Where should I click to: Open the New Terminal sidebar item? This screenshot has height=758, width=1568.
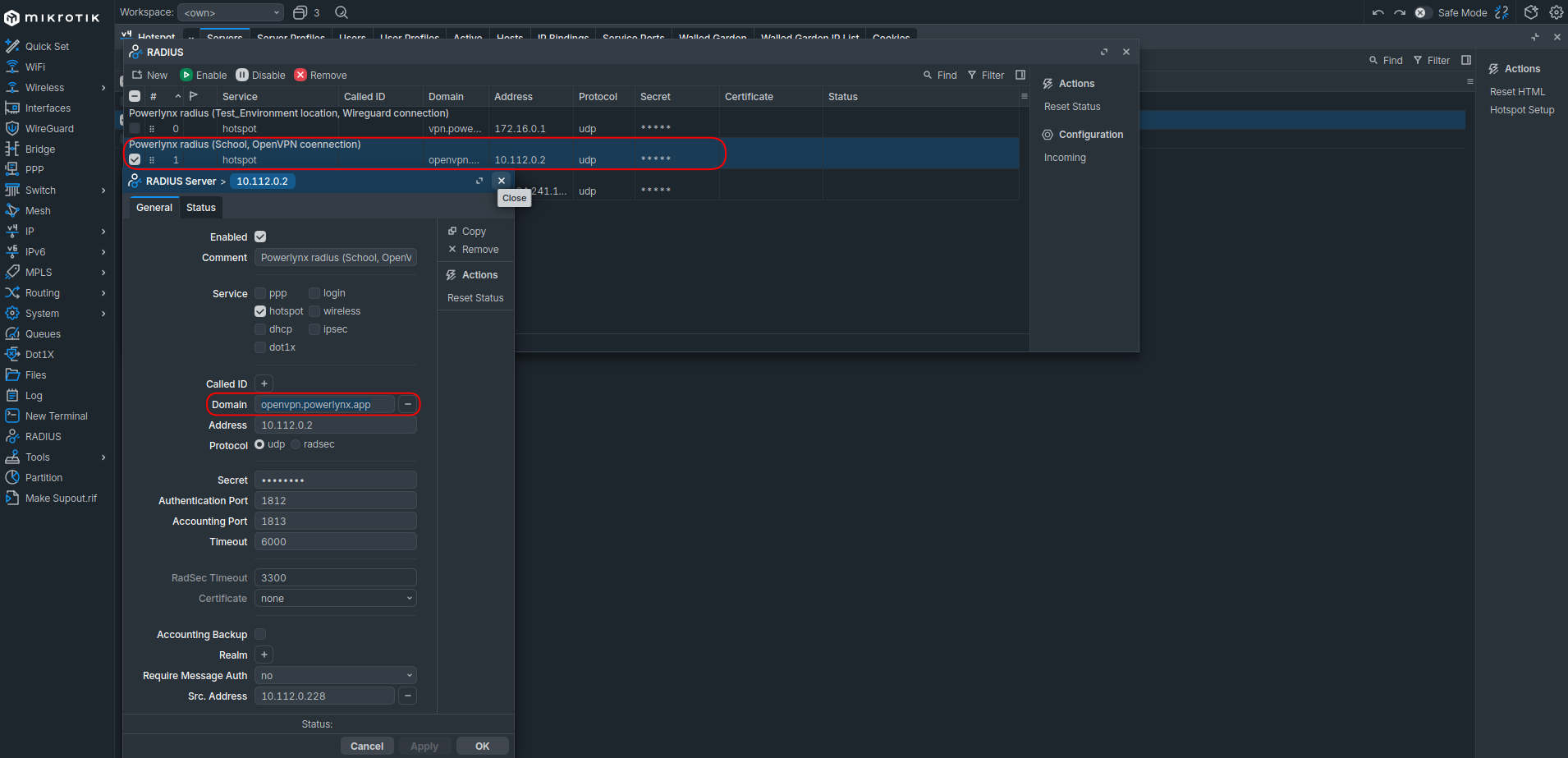click(x=56, y=416)
